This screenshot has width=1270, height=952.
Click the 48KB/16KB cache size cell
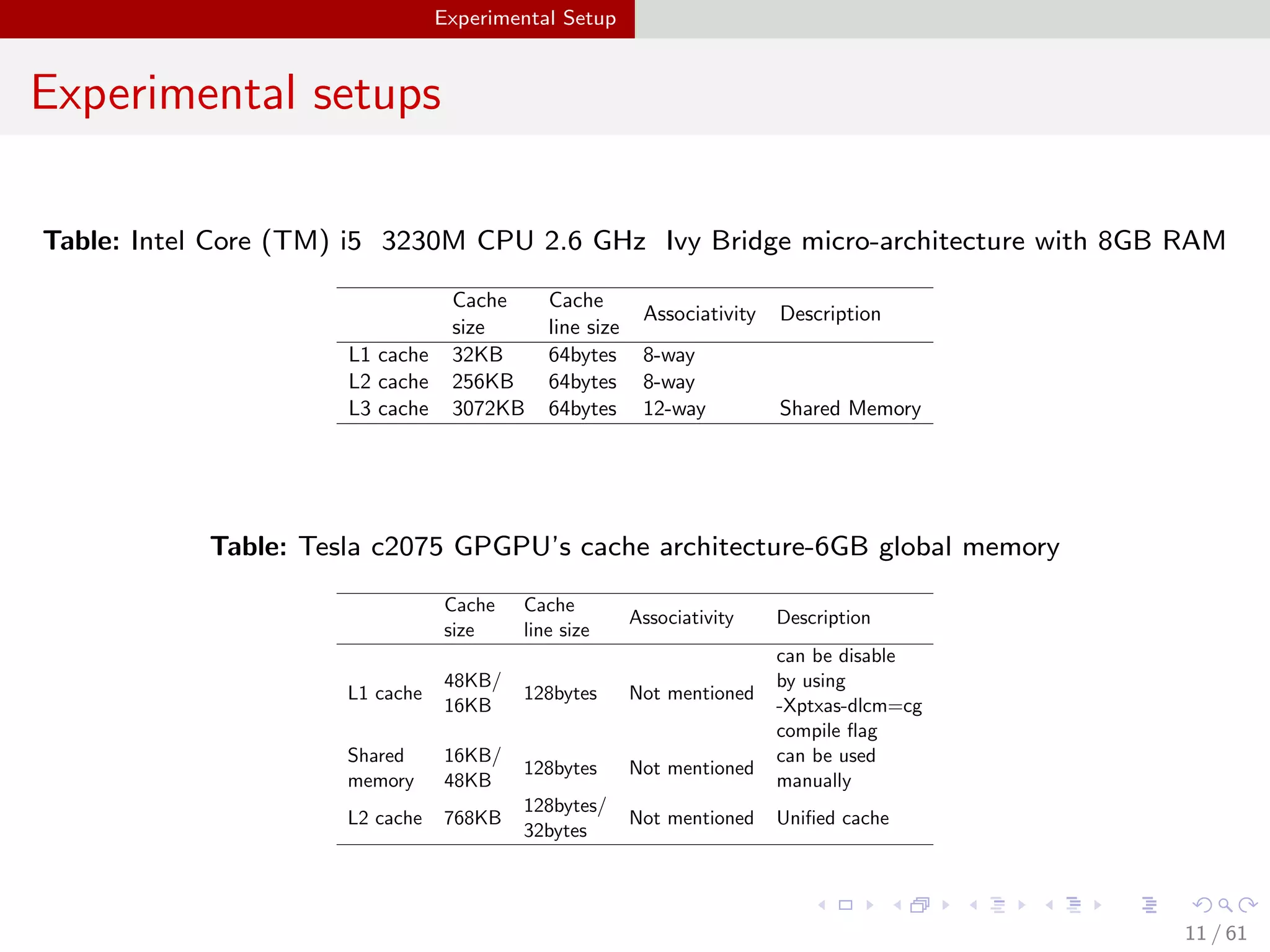472,693
